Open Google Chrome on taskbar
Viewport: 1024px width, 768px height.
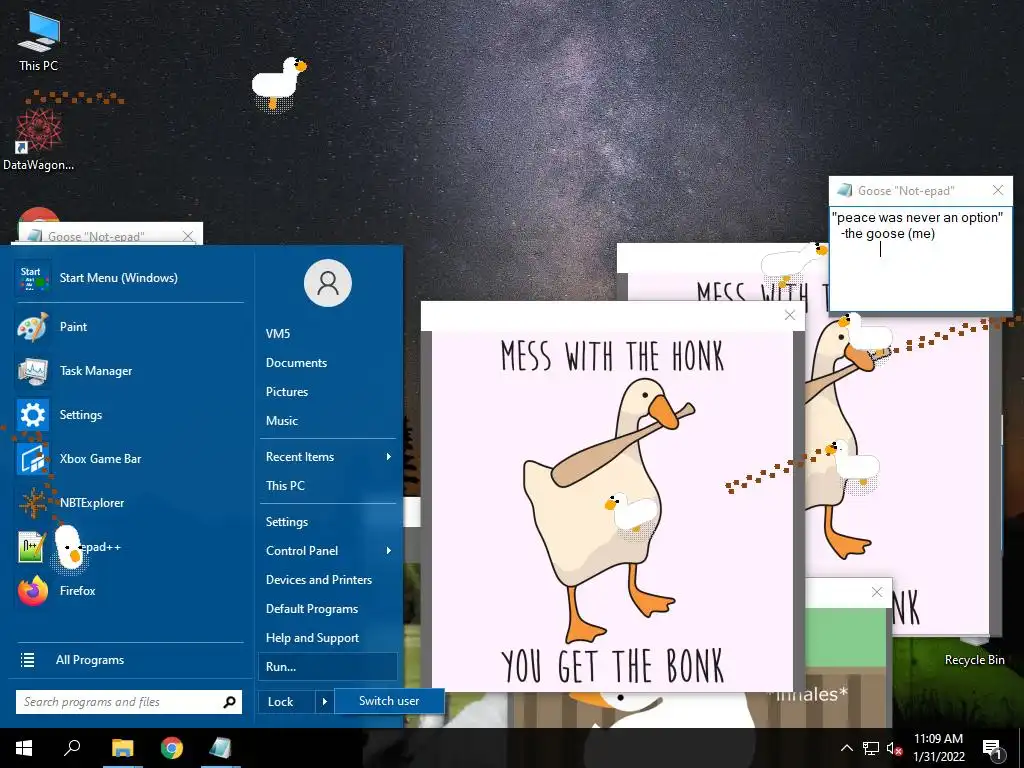172,748
